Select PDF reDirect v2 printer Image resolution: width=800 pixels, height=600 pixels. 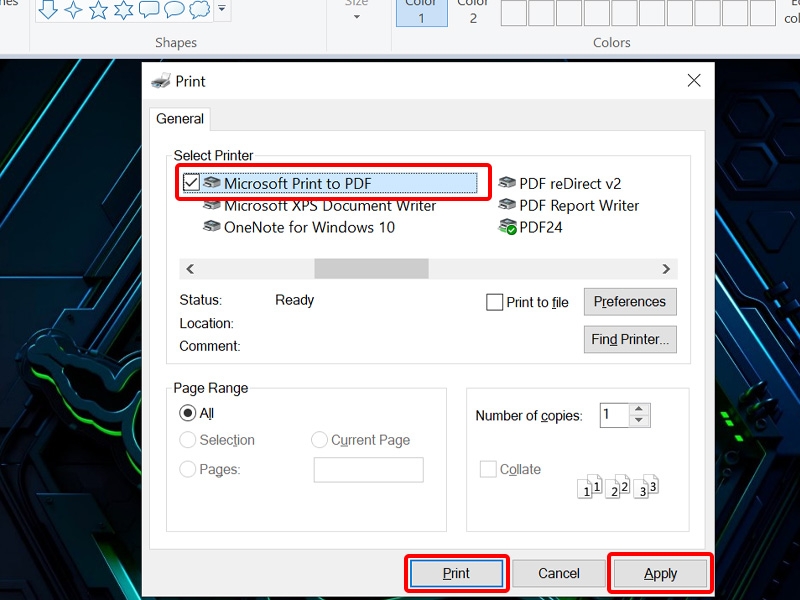point(560,184)
